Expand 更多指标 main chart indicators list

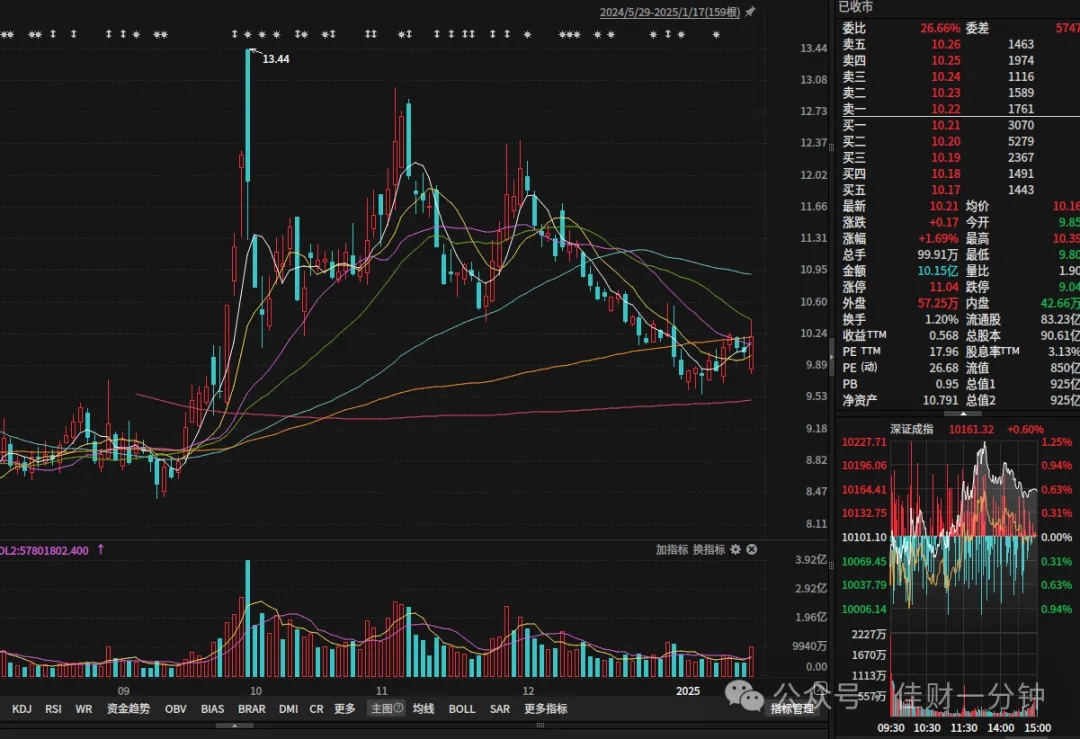pyautogui.click(x=546, y=709)
